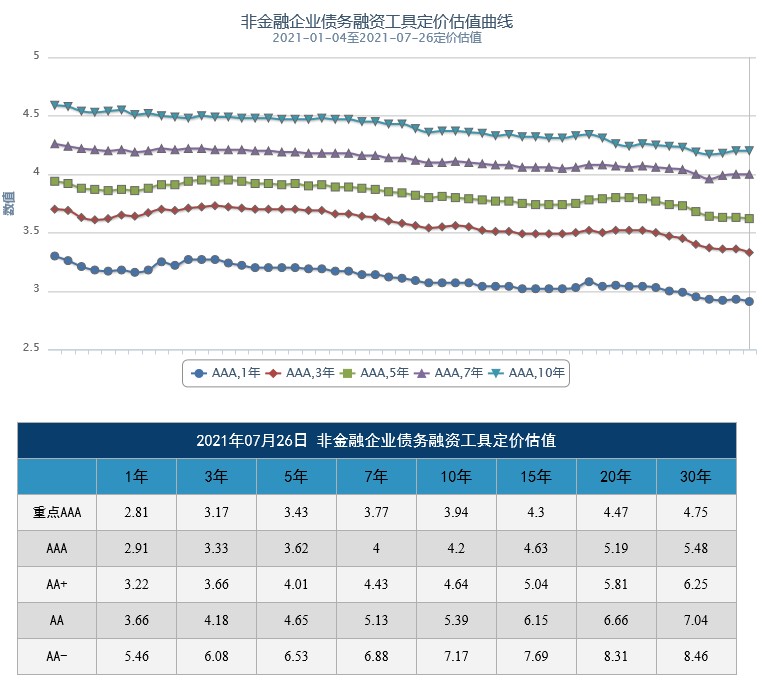Toggle the AAA,1年 series in legend
This screenshot has width=762, height=691.
(225, 373)
